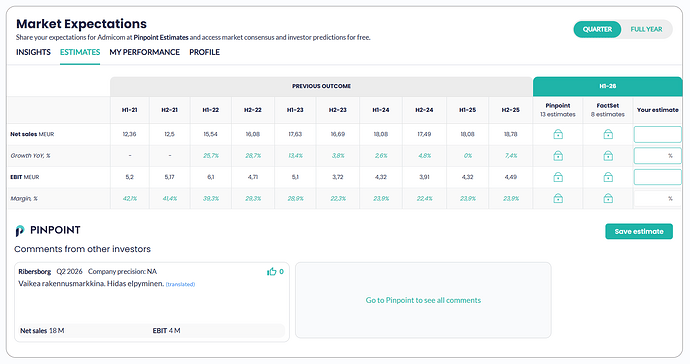
Task: Click the FactSet lock icon in Net sales row
Action: (x=608, y=134)
